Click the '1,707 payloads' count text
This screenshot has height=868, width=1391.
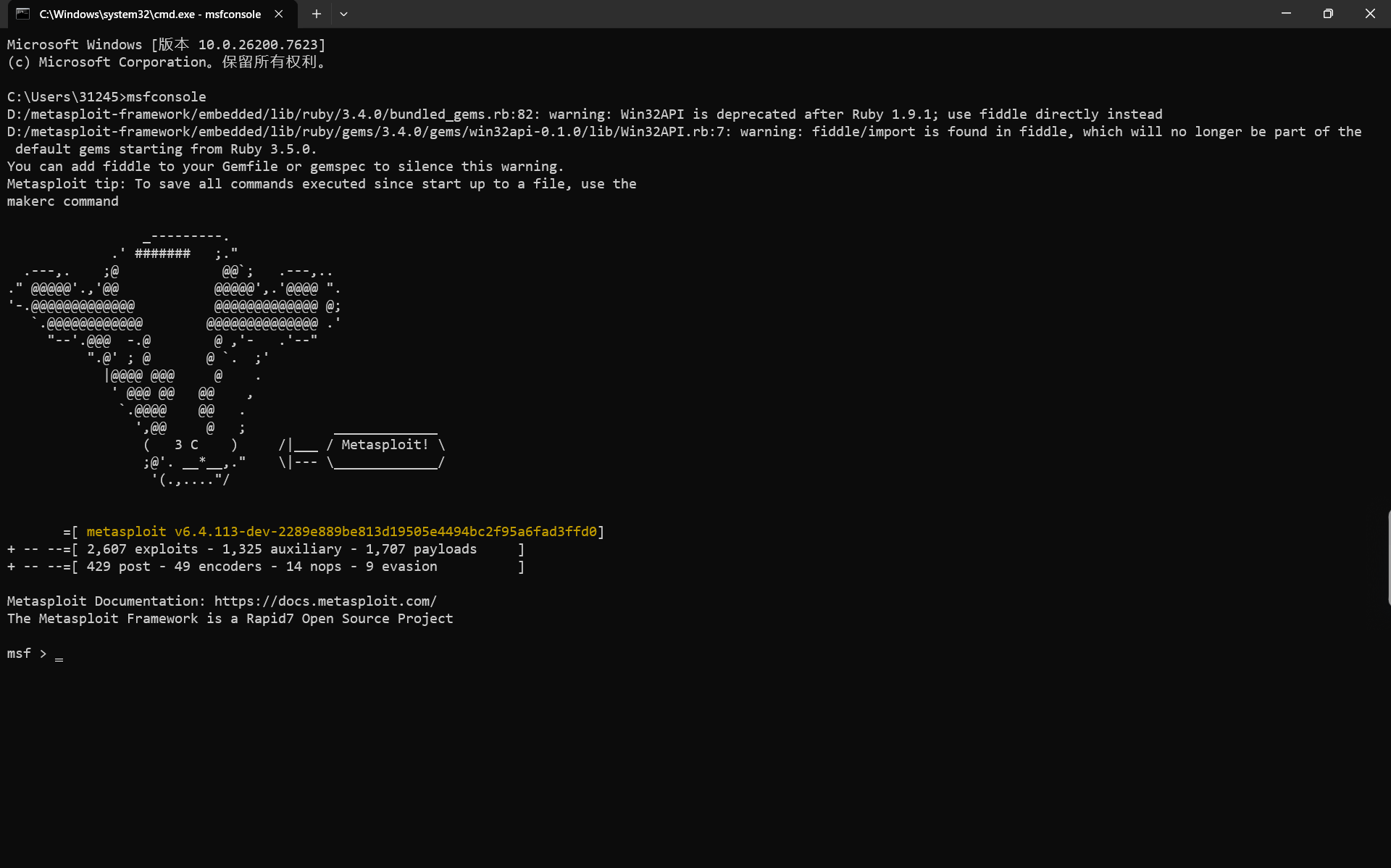[x=421, y=549]
